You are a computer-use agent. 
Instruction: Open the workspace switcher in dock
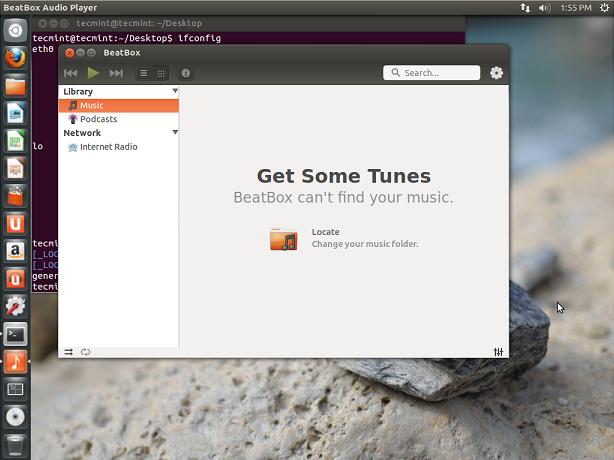(15, 389)
